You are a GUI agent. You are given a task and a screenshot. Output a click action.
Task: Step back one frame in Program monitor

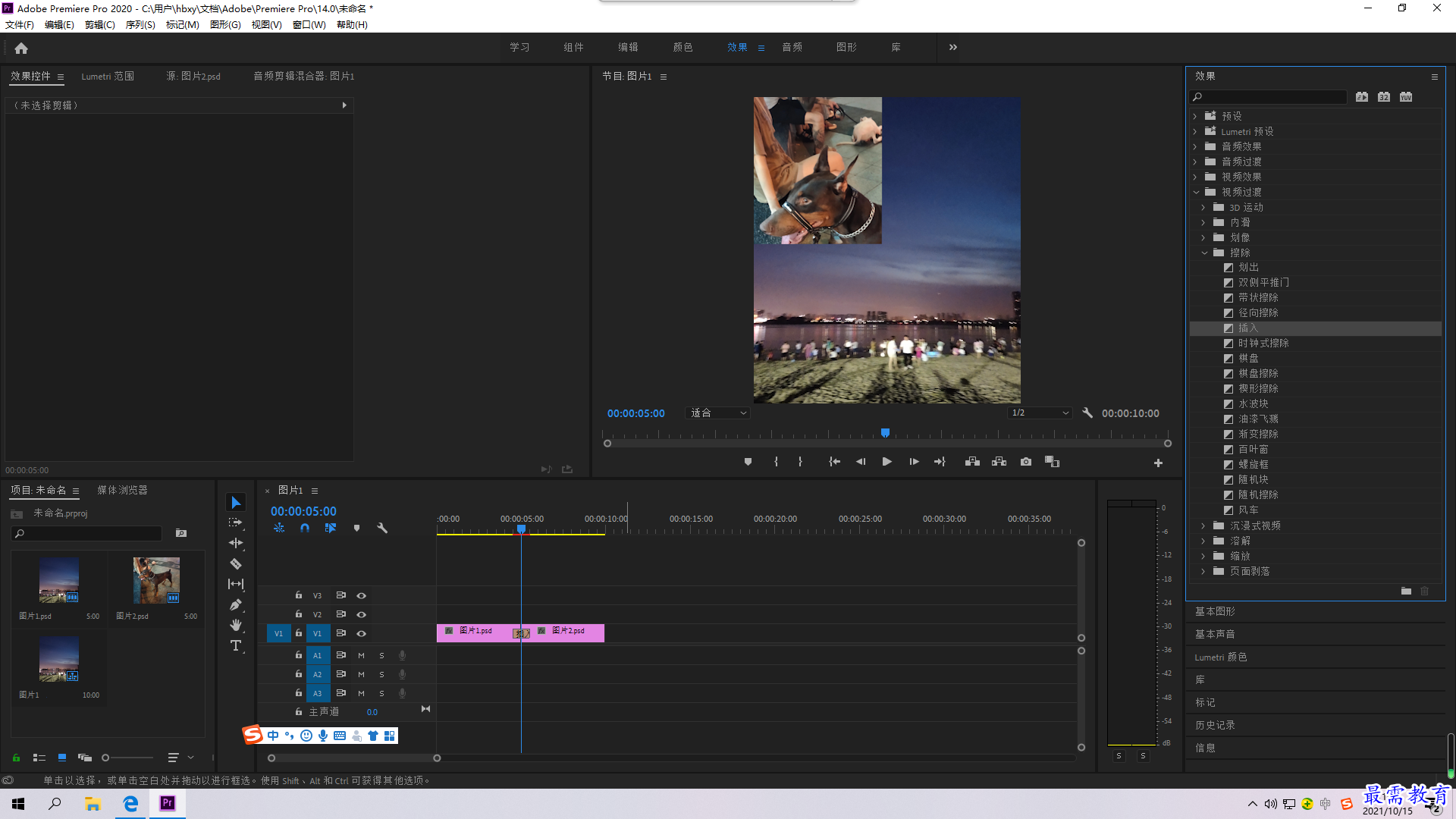point(861,462)
